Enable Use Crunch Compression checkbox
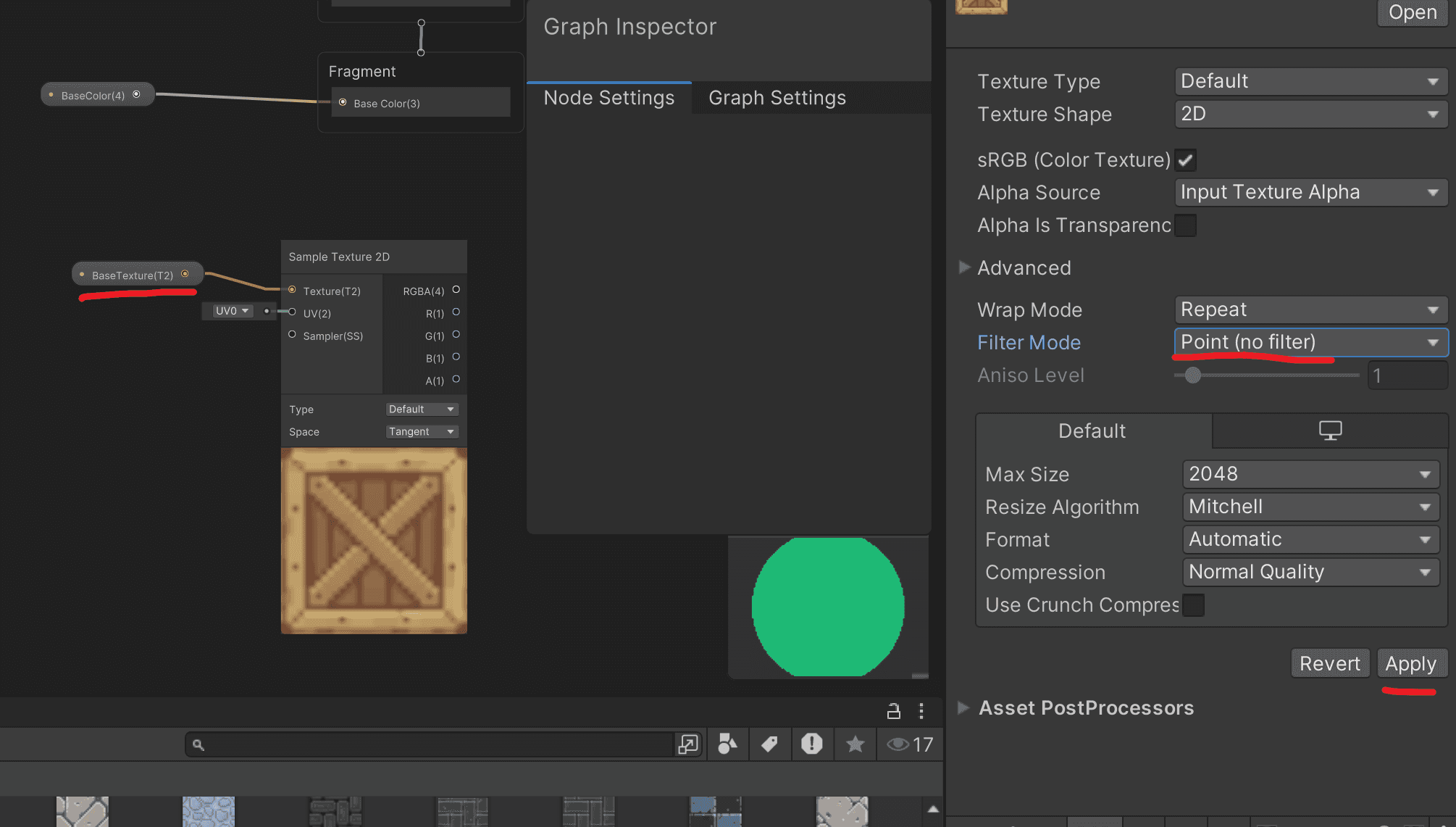 pyautogui.click(x=1193, y=604)
